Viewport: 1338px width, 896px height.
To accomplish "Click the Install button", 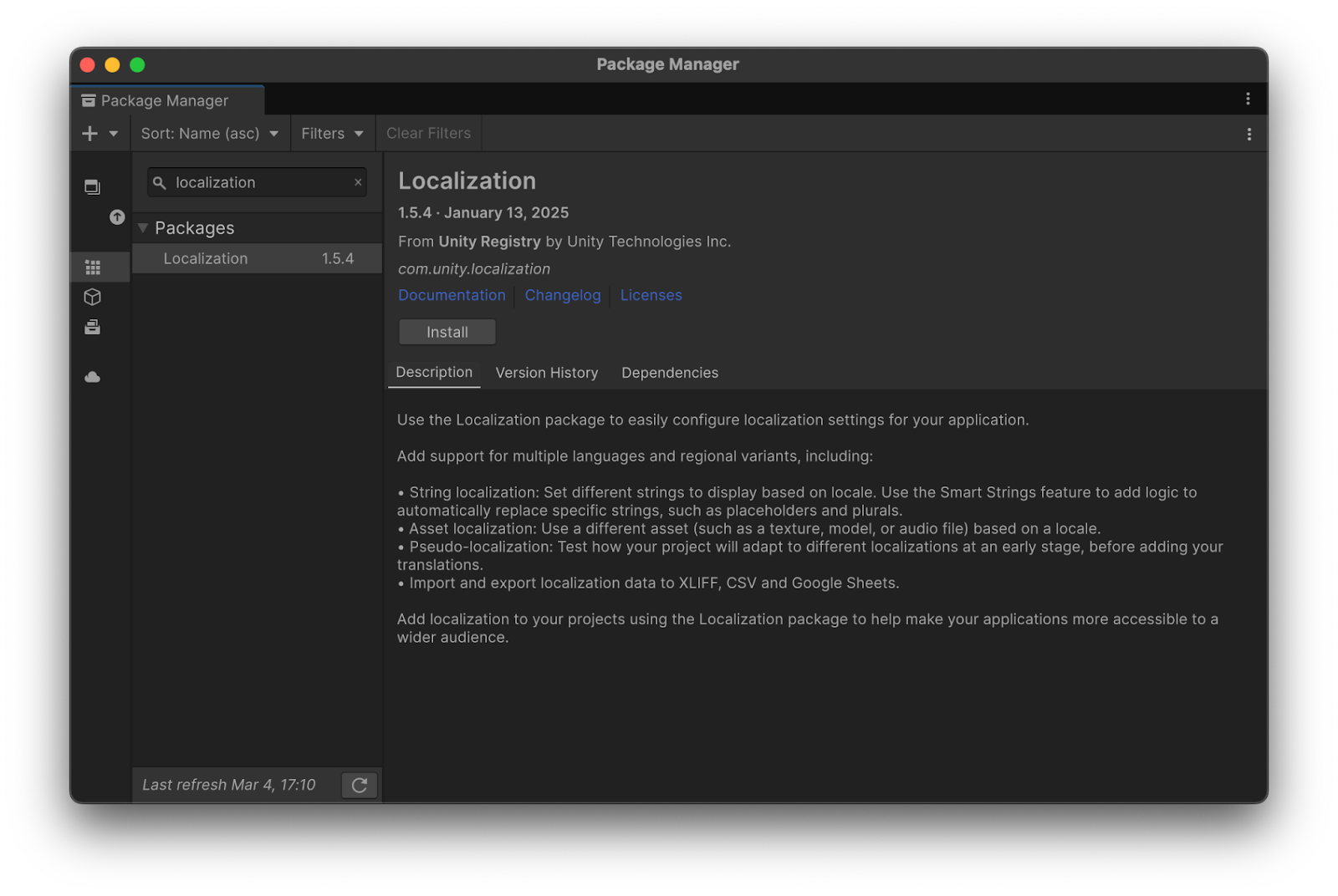I will (x=447, y=332).
